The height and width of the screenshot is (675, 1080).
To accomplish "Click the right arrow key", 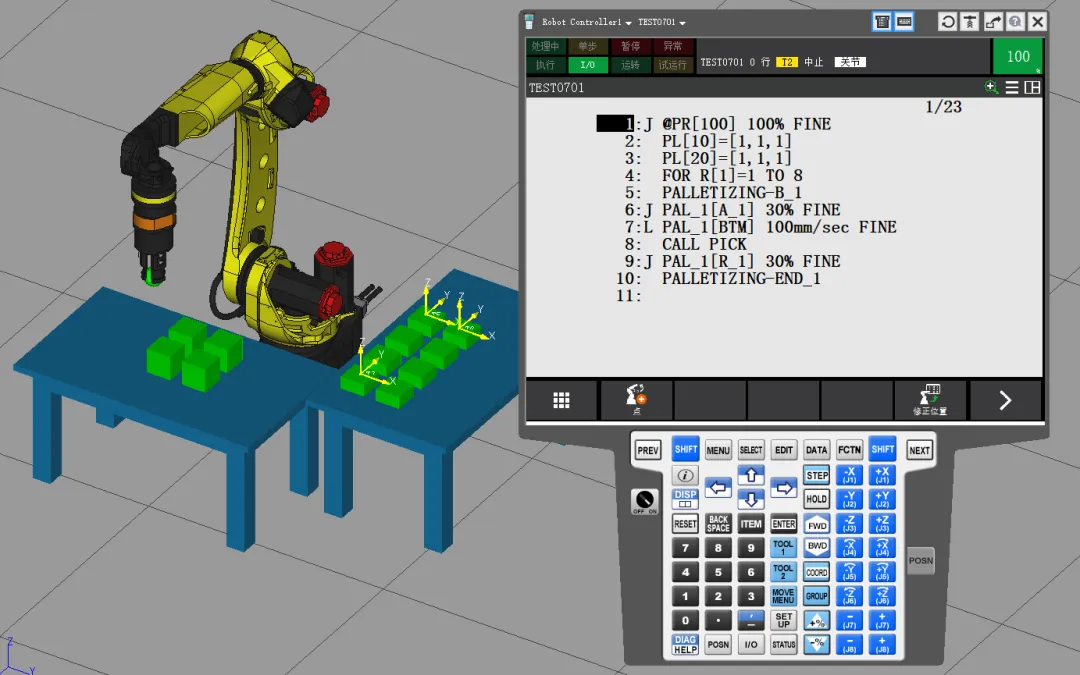I will pyautogui.click(x=784, y=488).
